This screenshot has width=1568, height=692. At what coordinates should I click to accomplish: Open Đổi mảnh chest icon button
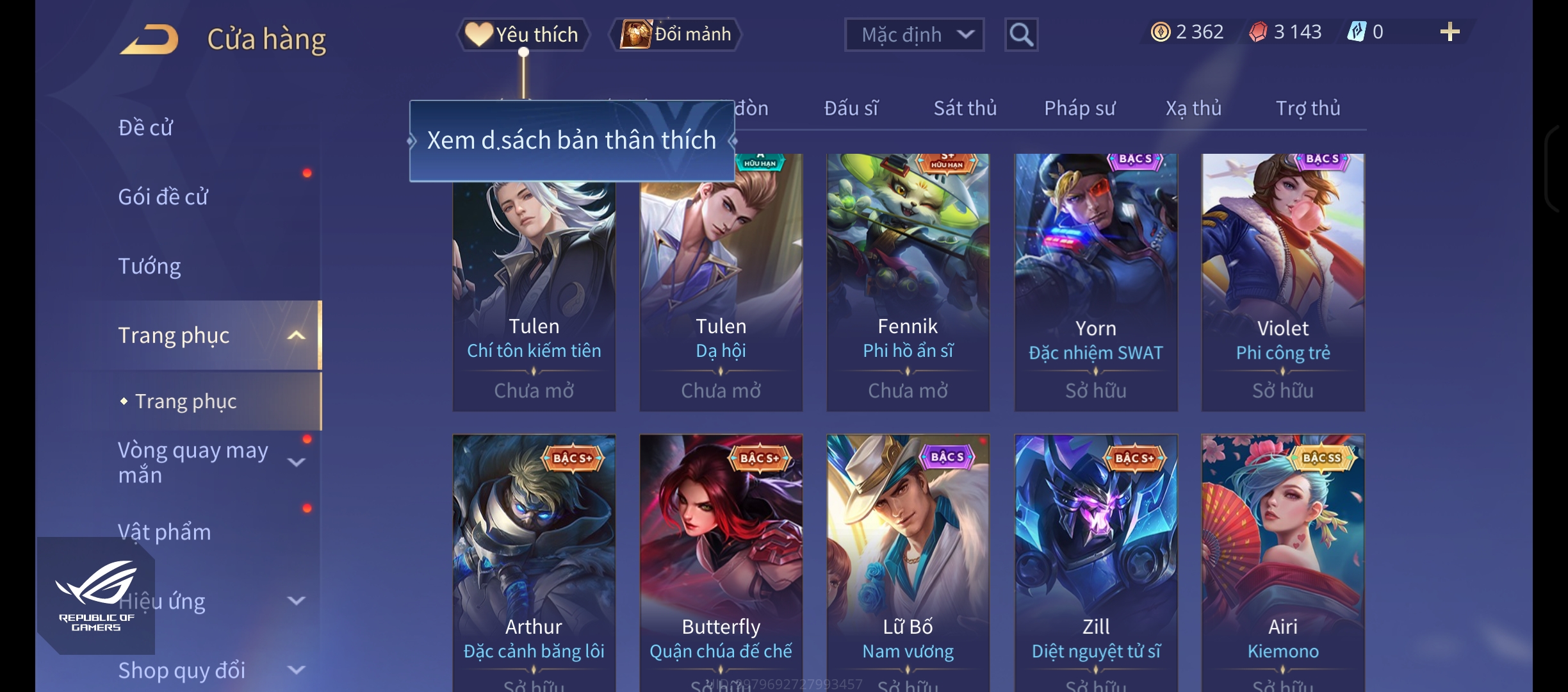coord(636,34)
